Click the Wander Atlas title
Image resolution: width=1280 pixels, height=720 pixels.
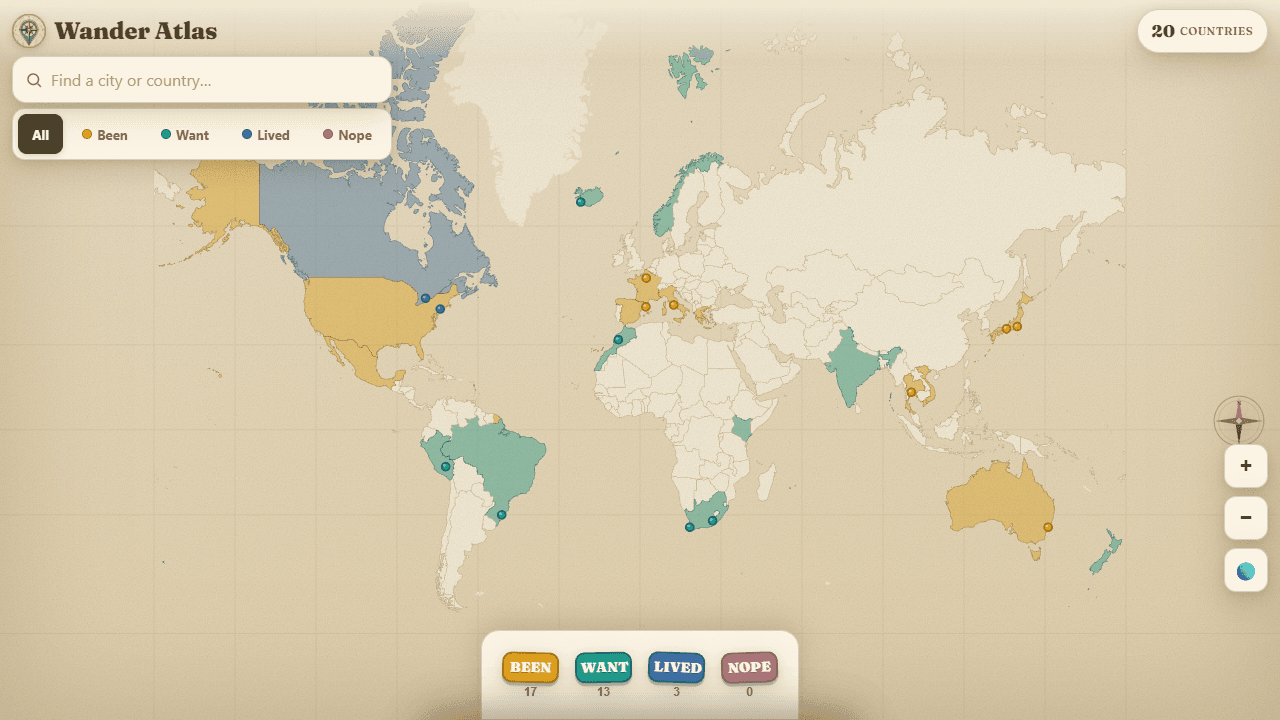click(x=135, y=31)
